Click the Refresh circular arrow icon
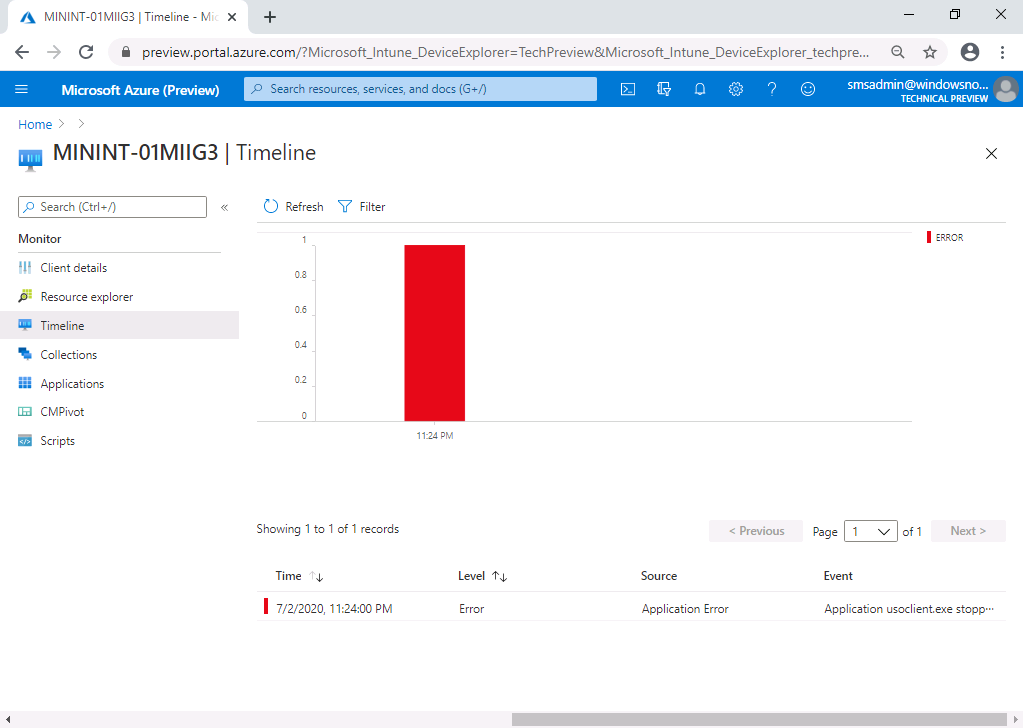This screenshot has width=1023, height=728. click(271, 206)
